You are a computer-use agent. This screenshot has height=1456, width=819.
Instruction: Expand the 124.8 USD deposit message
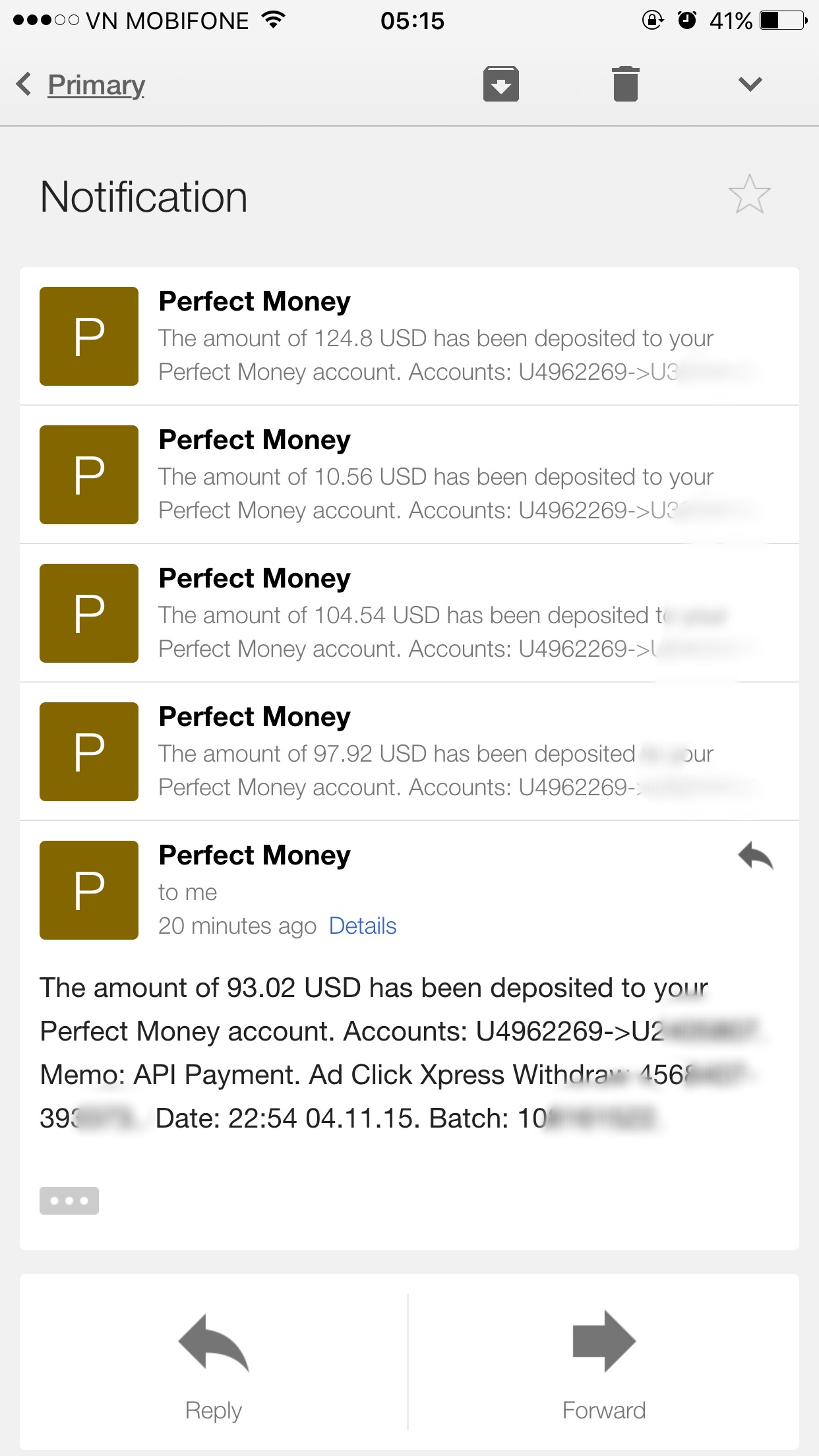pyautogui.click(x=435, y=338)
